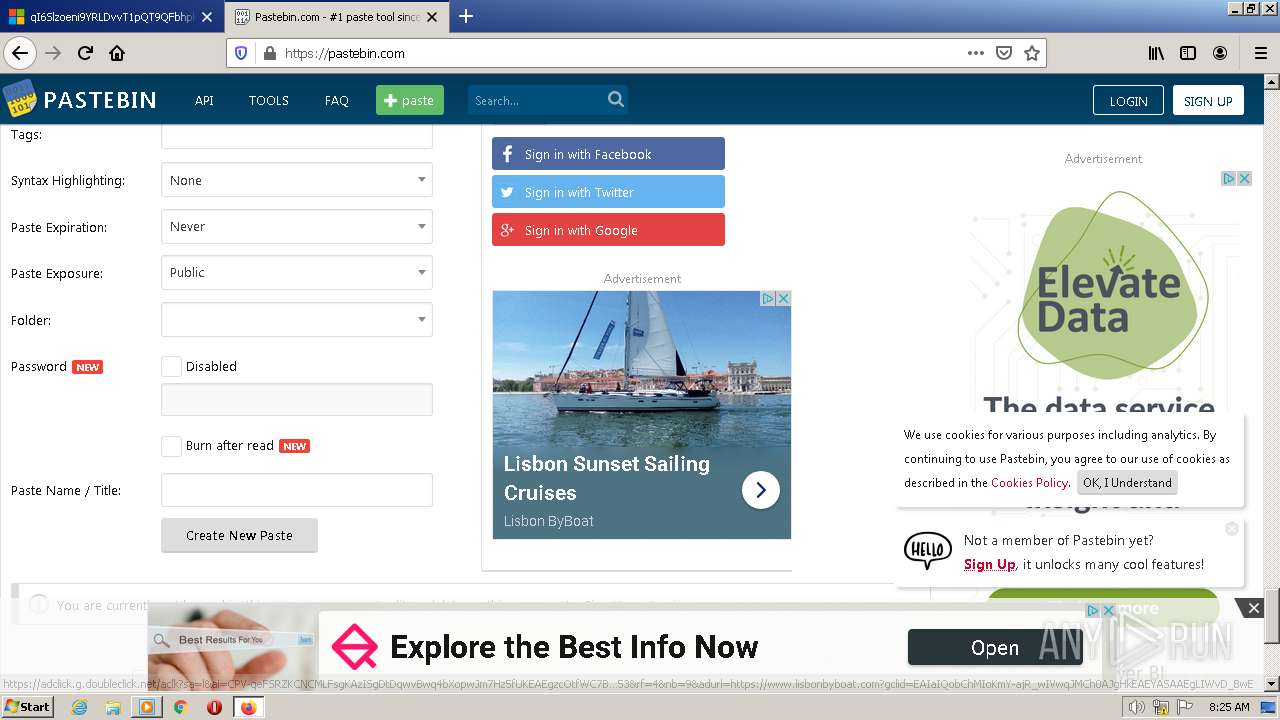Bookmark this page with the star icon
This screenshot has width=1280, height=720.
coord(1032,53)
